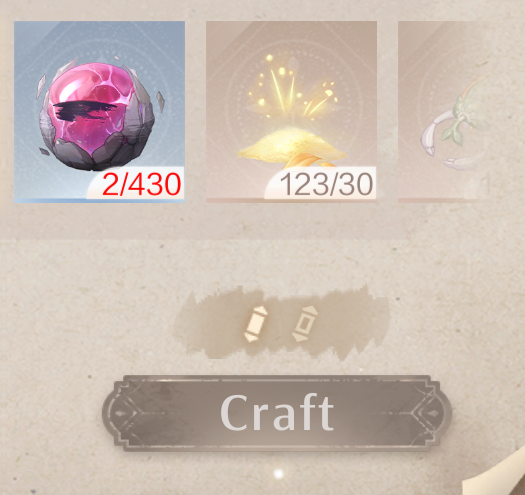Tap the red 2/430 quantity label

(x=142, y=184)
